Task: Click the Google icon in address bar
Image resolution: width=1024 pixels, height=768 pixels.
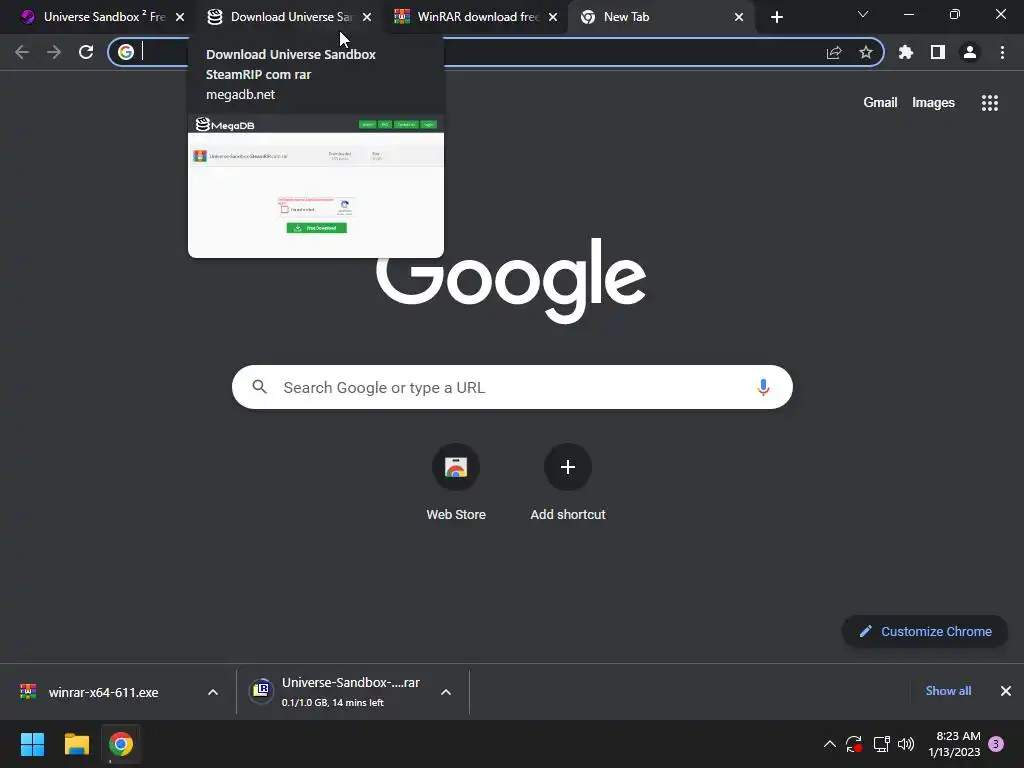Action: pyautogui.click(x=126, y=52)
